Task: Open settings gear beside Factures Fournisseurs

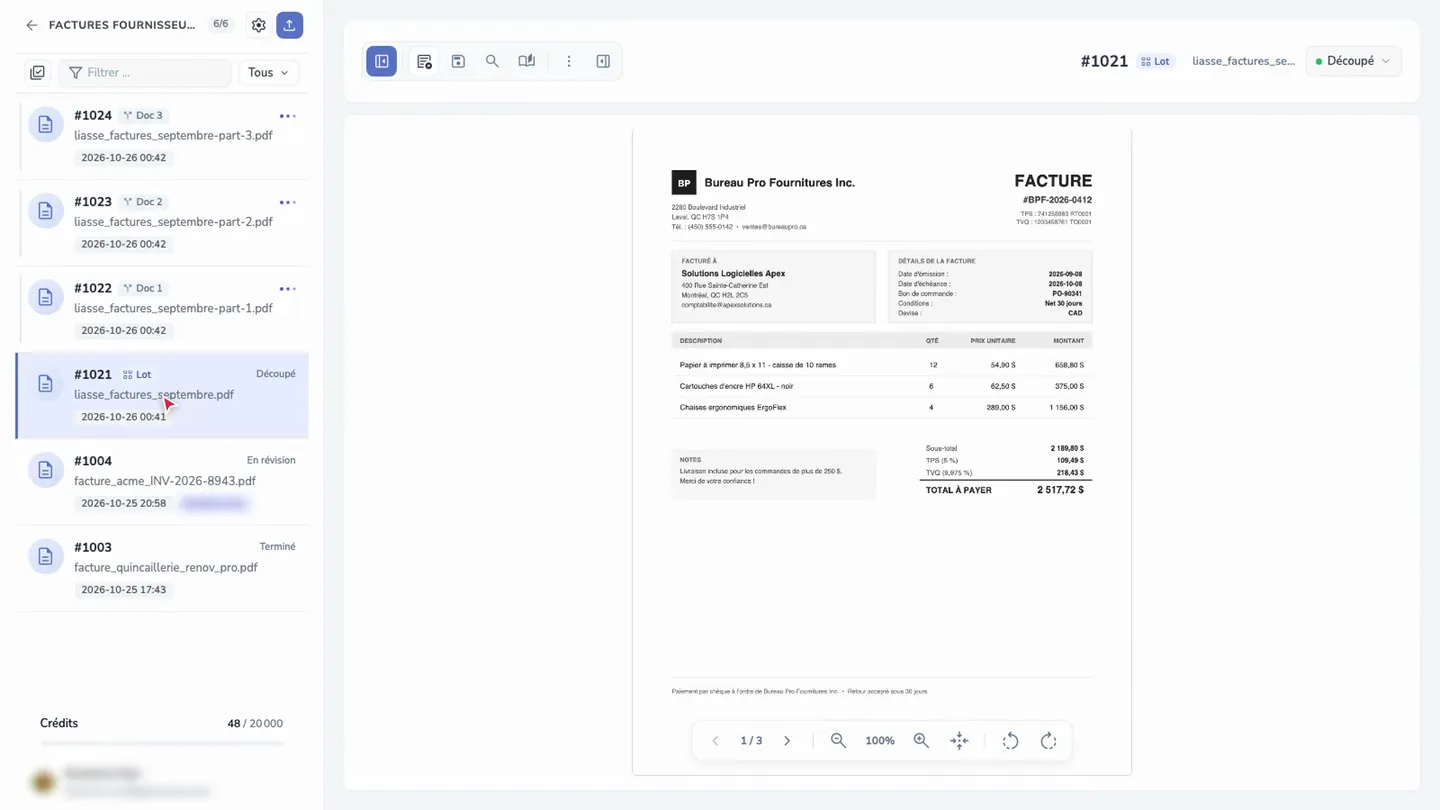Action: [259, 25]
